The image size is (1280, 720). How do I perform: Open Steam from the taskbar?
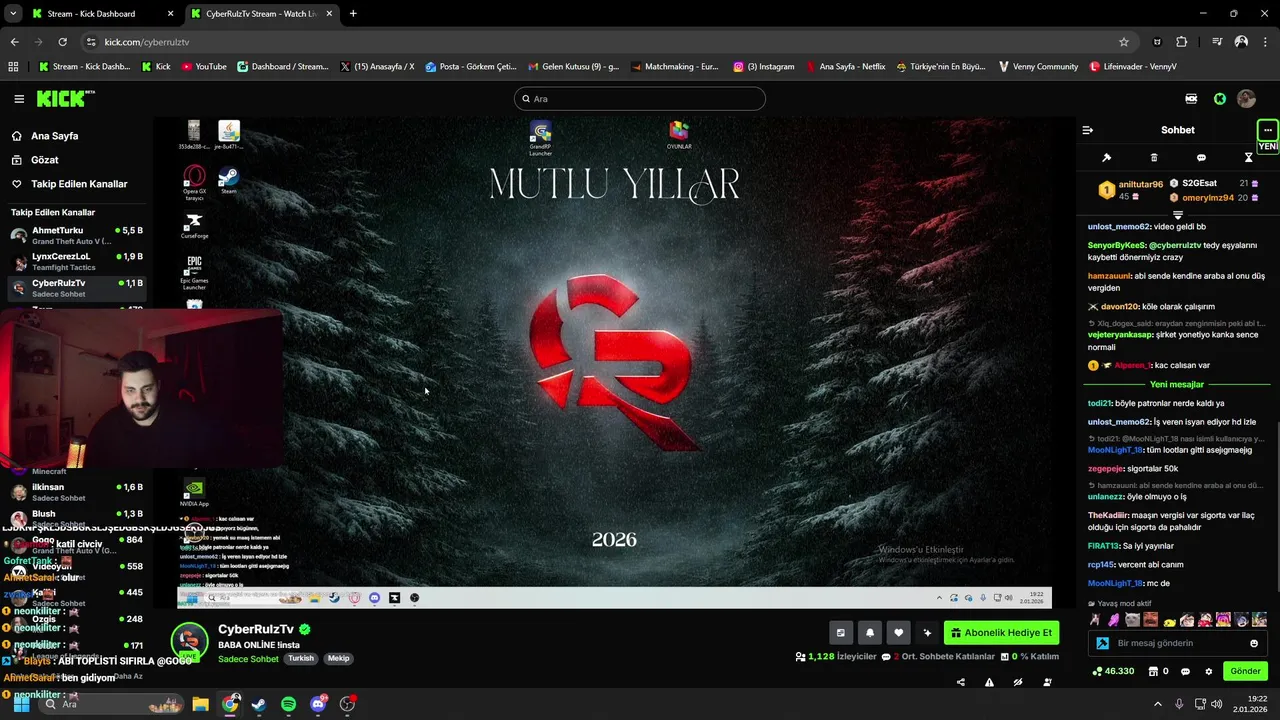pos(259,704)
